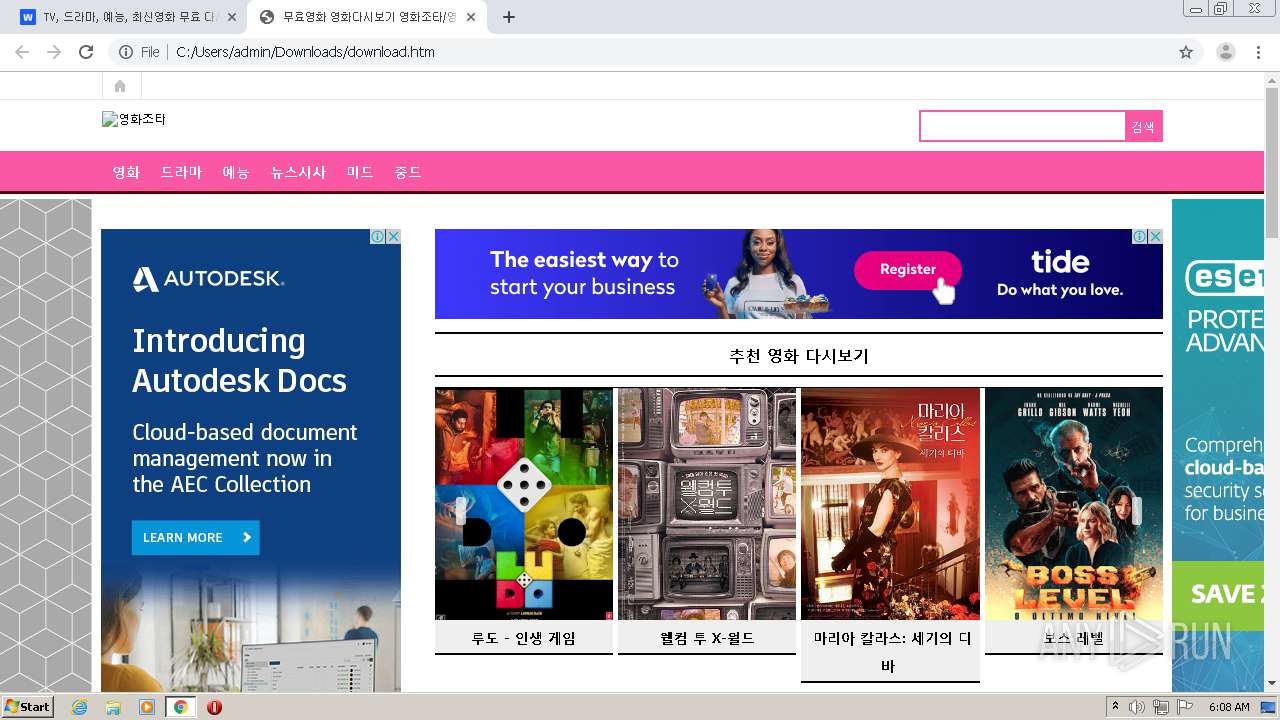Click the 영화조타 site logo
Screen dimensions: 1280x720
click(134, 119)
